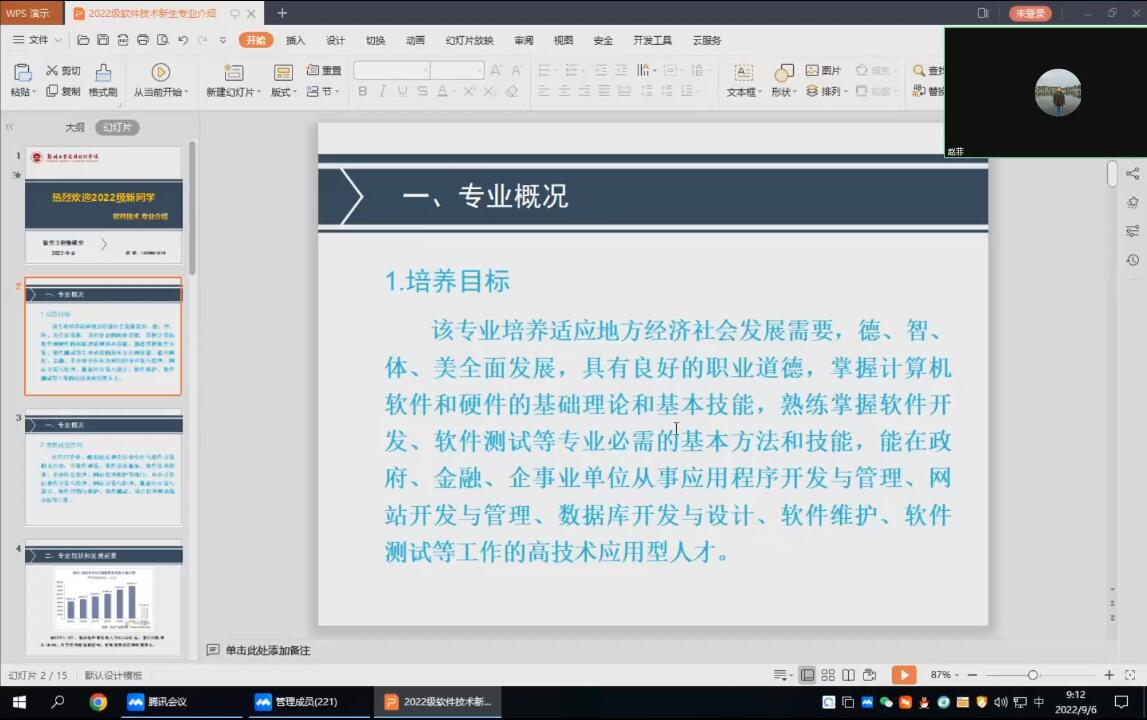Click the notes area placeholder text
The width and height of the screenshot is (1147, 720).
[x=267, y=650]
